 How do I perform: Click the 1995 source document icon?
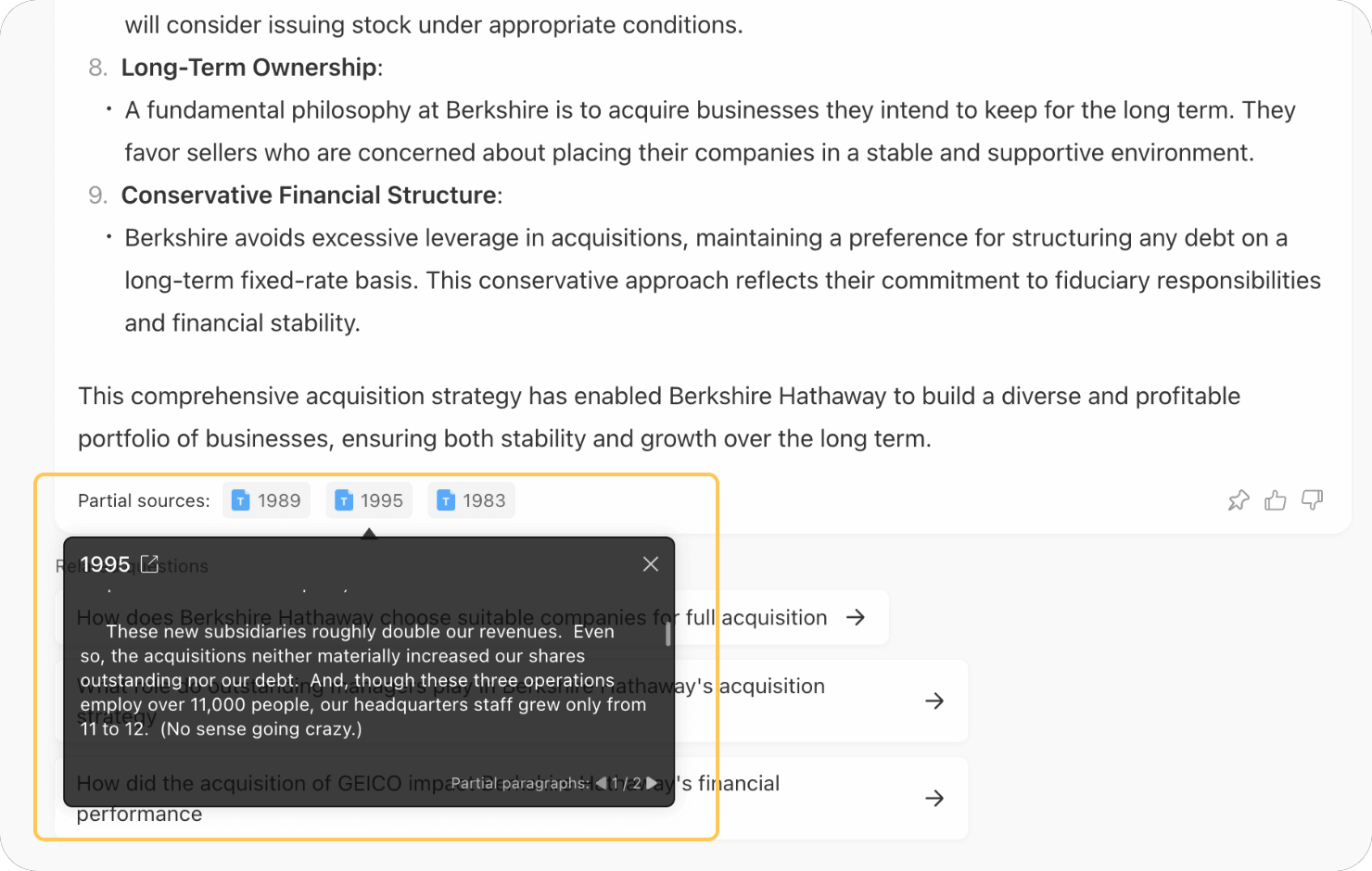point(344,500)
